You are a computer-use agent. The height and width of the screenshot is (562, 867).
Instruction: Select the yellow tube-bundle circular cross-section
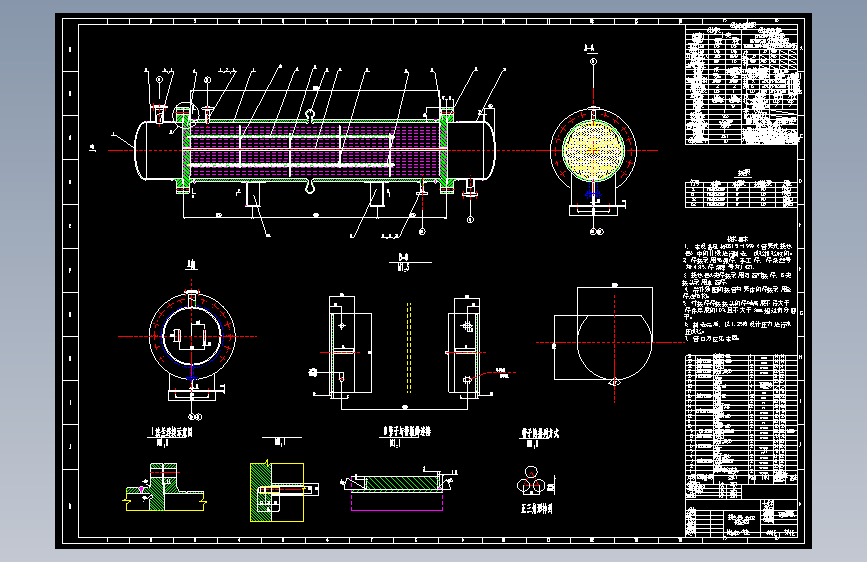[x=593, y=150]
